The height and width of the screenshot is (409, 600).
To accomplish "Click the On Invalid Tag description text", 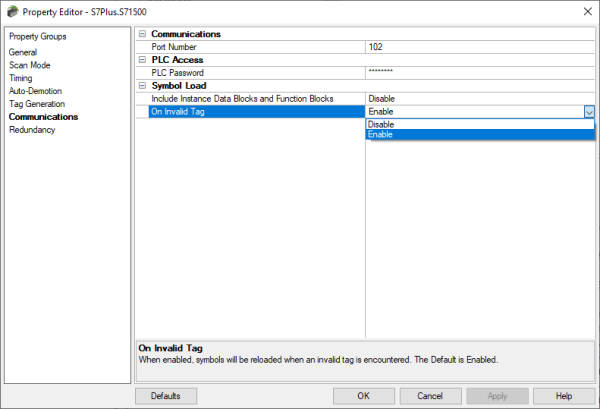I will 318,360.
